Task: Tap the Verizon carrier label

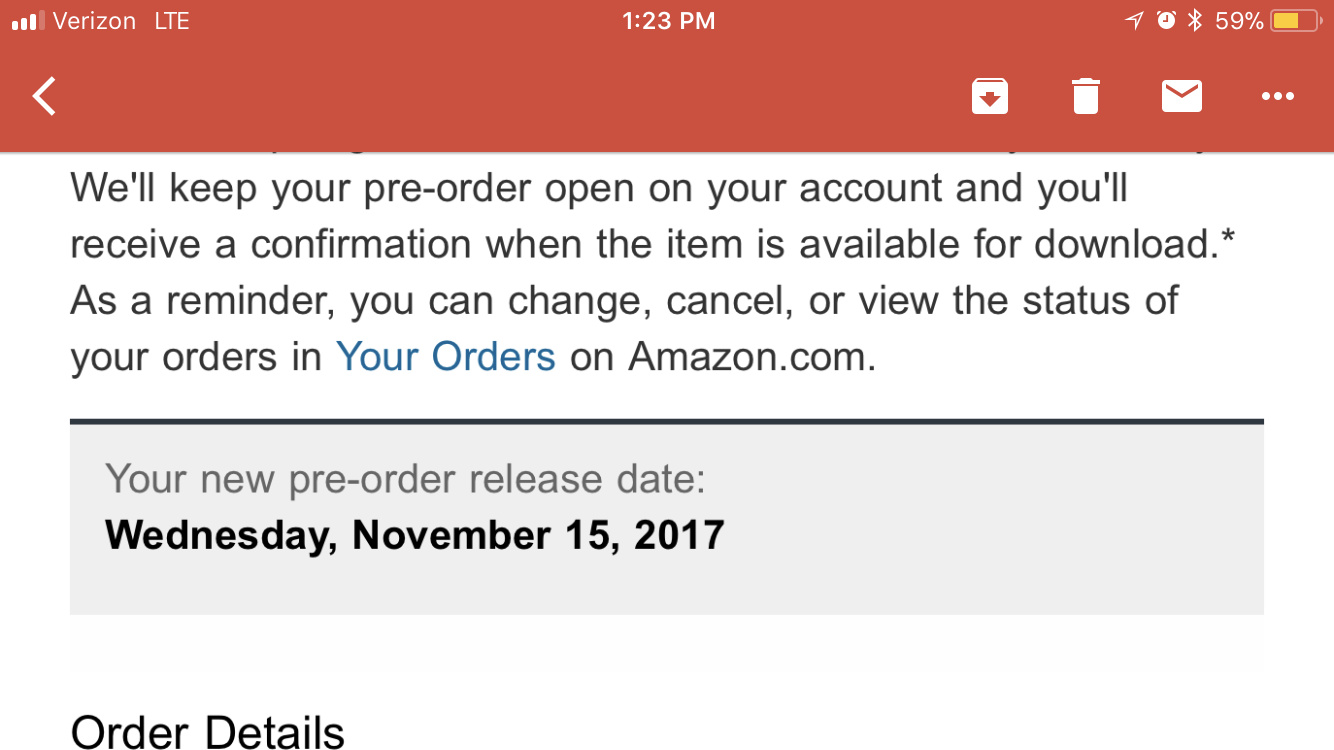Action: coord(94,21)
